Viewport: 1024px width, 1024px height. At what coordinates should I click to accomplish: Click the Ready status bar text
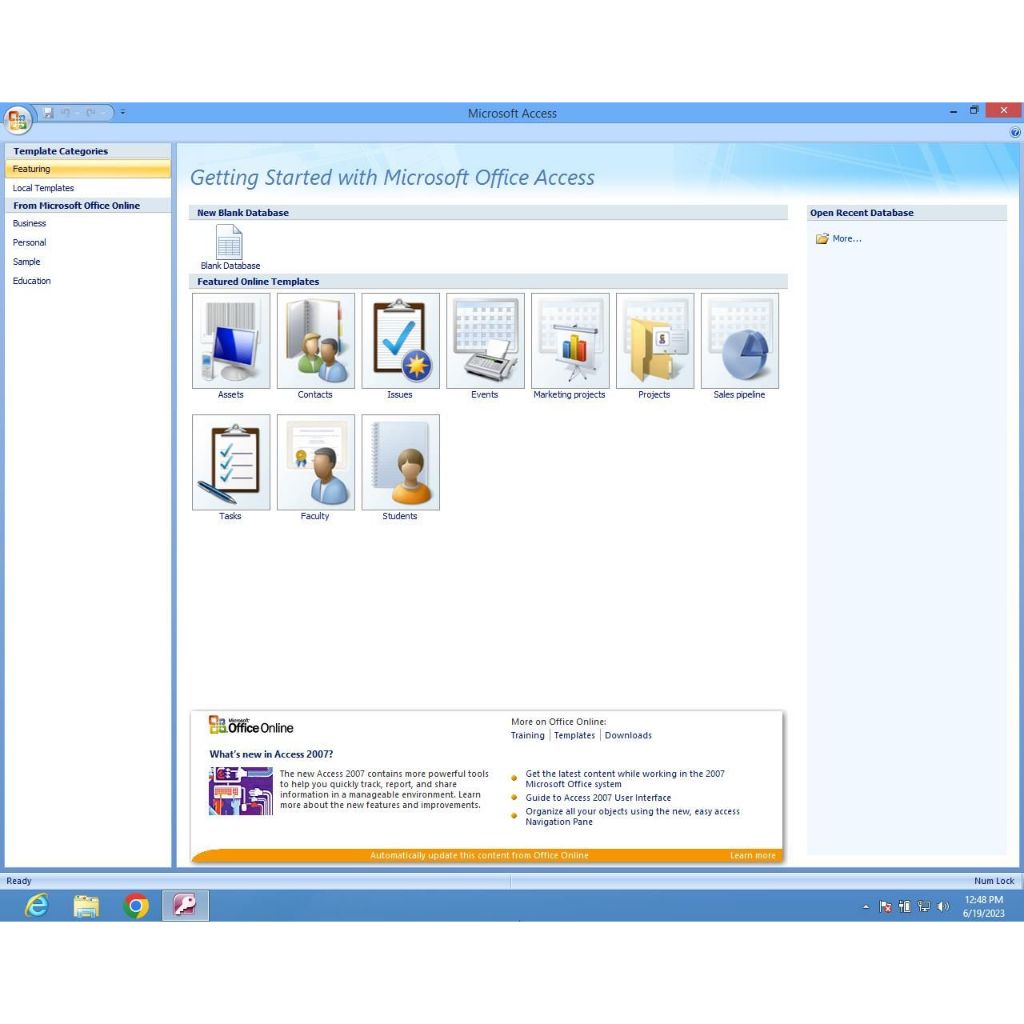(x=19, y=881)
